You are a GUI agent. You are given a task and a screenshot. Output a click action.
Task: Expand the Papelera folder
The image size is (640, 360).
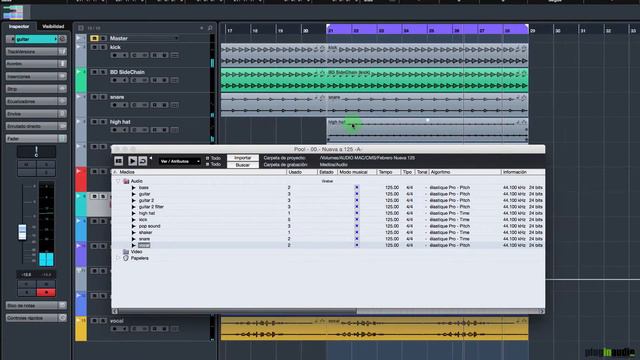pyautogui.click(x=118, y=258)
